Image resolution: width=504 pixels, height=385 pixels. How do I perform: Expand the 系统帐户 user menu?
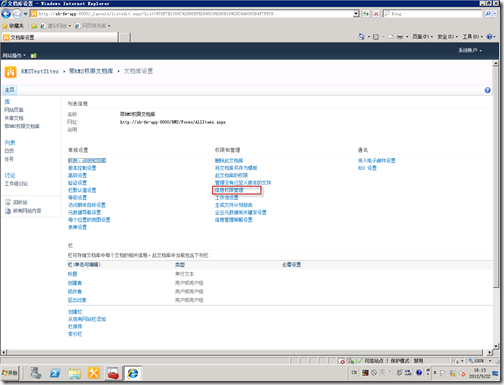[470, 50]
